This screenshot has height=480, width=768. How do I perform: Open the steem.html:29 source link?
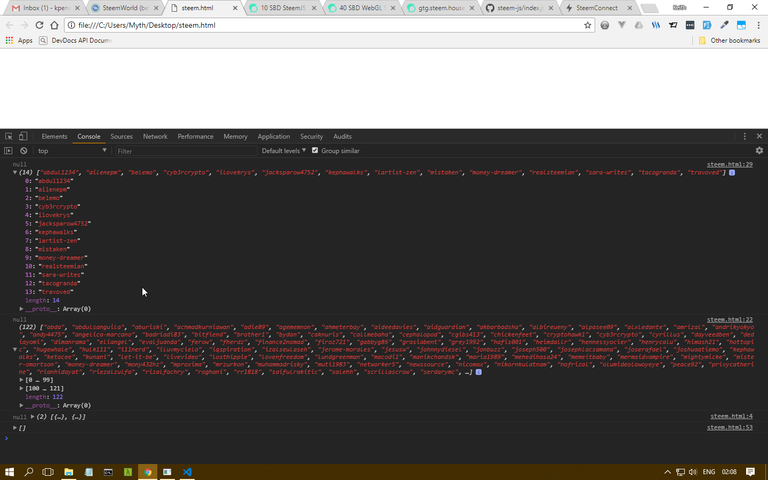coord(731,164)
